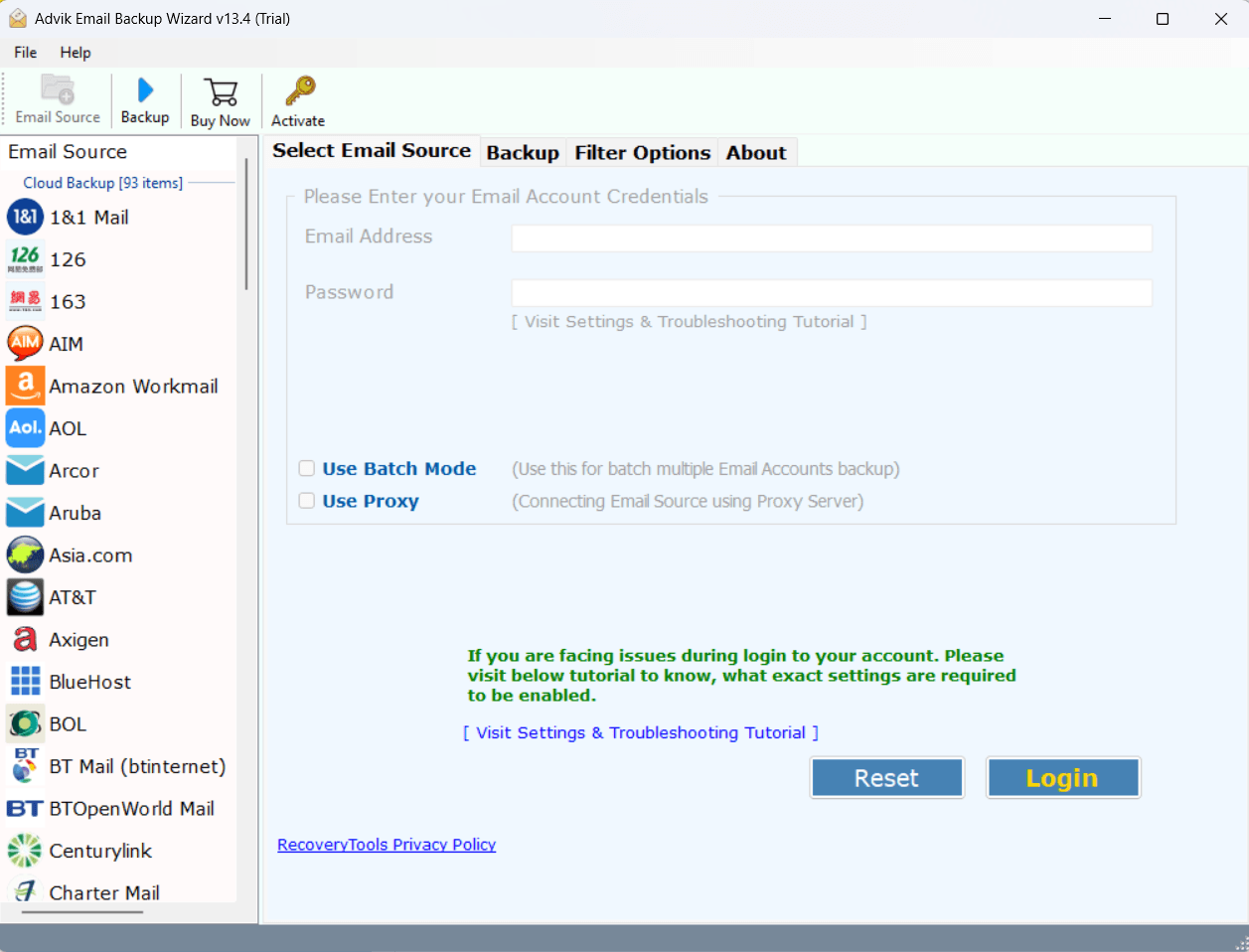Screen dimensions: 1249x952
Task: Click the 'BTOpenWorld Mail' entry text
Action: point(132,809)
